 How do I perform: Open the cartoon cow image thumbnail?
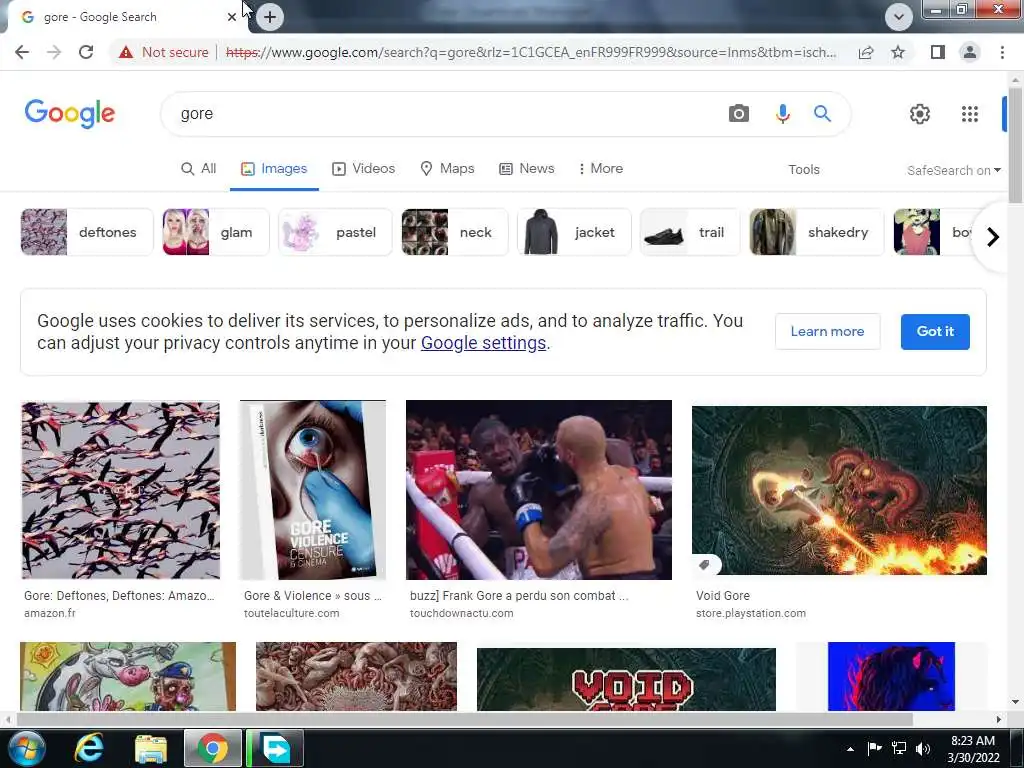click(x=128, y=677)
